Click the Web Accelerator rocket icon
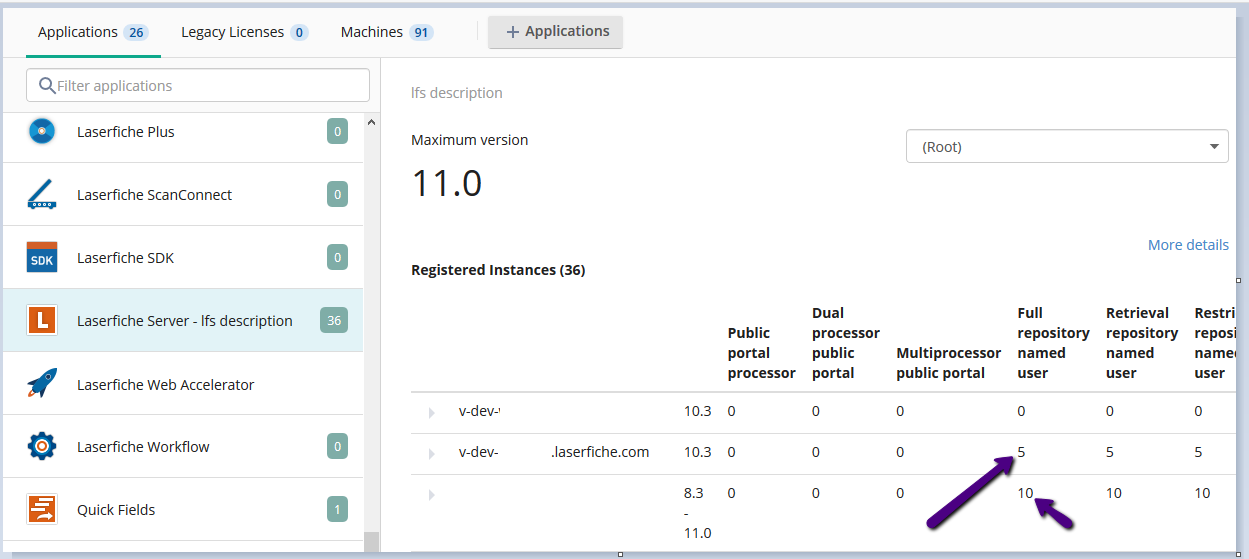The width and height of the screenshot is (1249, 559). 42,384
